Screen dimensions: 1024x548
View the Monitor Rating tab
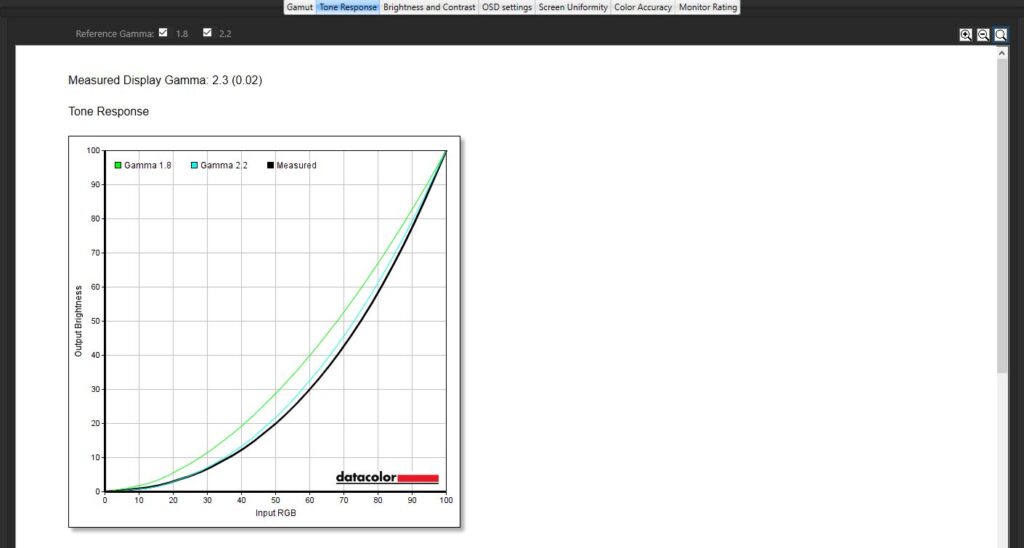(x=708, y=7)
